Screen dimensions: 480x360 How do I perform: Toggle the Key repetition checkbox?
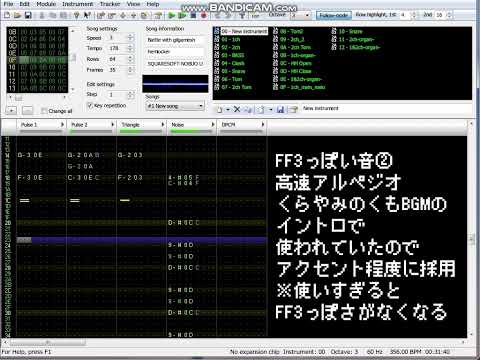click(x=90, y=105)
